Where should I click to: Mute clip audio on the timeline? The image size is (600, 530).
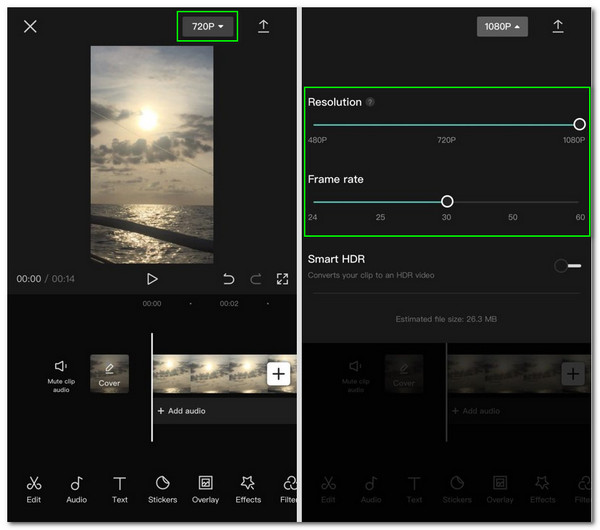[x=61, y=374]
